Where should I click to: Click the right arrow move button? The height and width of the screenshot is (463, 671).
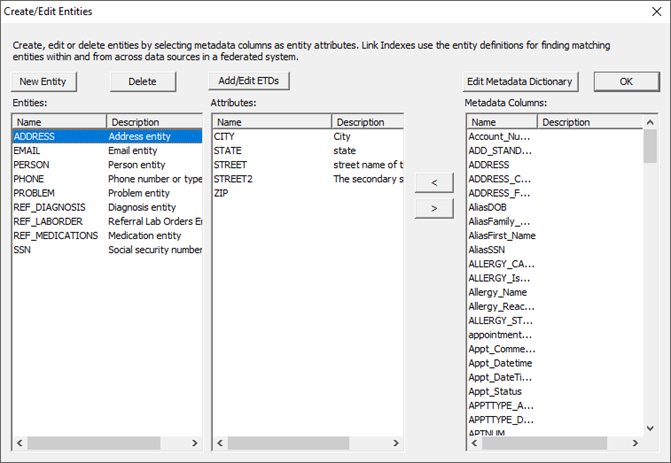(434, 208)
